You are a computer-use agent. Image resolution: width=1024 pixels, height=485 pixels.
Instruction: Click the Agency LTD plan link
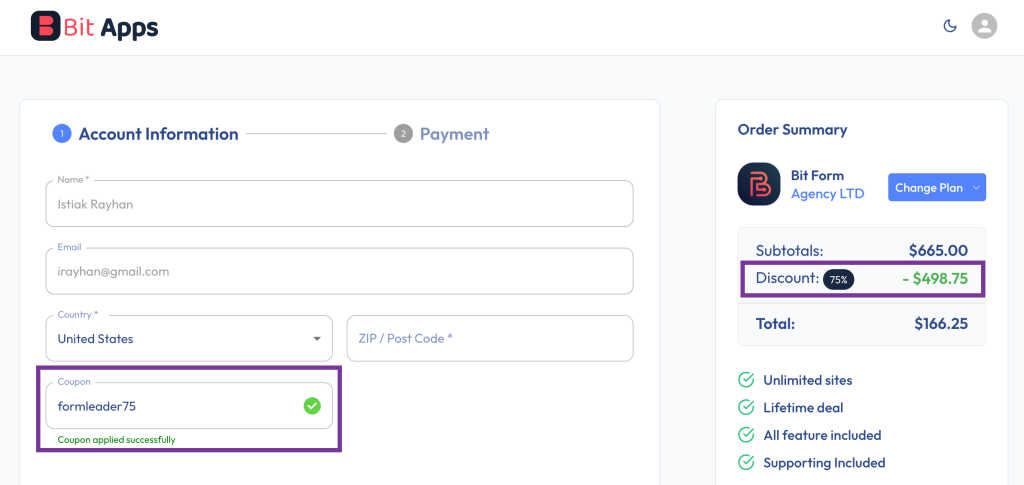(x=827, y=194)
